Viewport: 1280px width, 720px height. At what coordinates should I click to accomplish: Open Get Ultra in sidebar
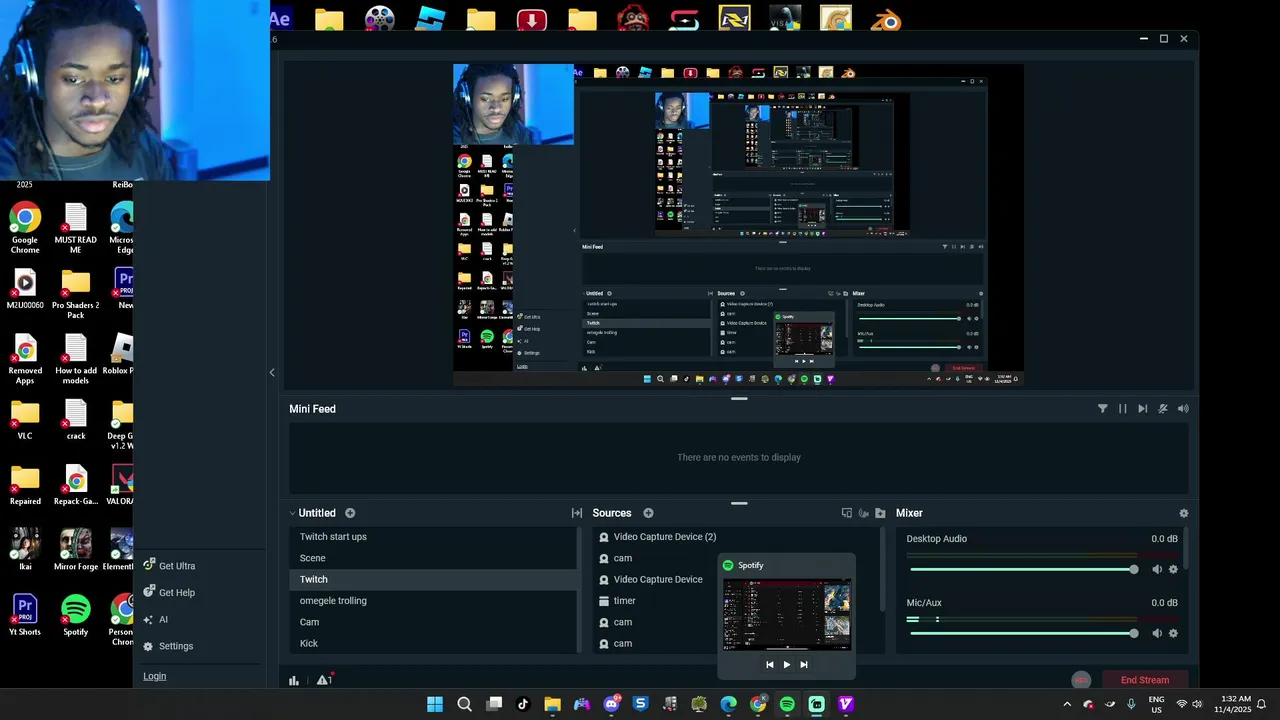[x=169, y=566]
